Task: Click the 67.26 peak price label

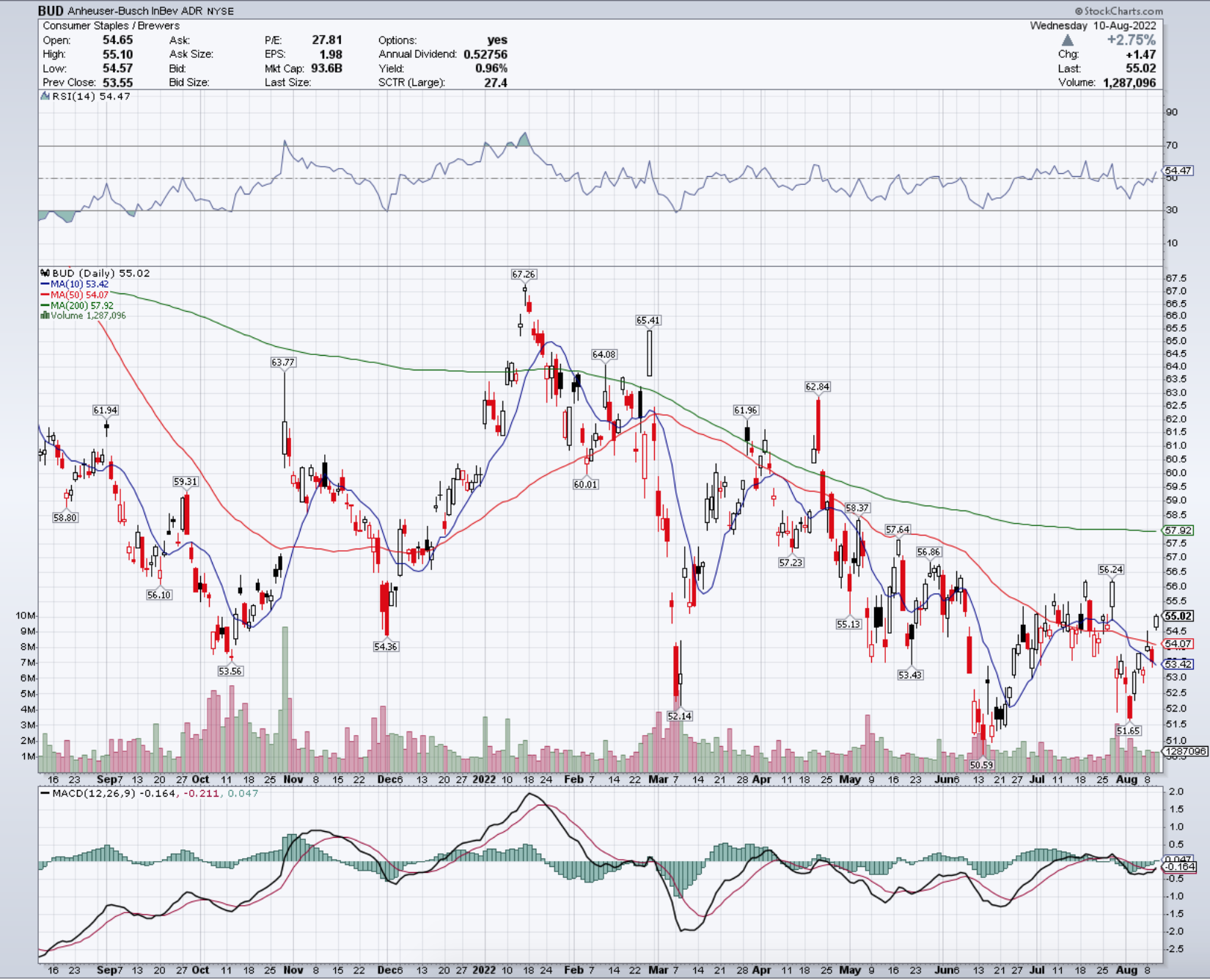Action: 524,274
